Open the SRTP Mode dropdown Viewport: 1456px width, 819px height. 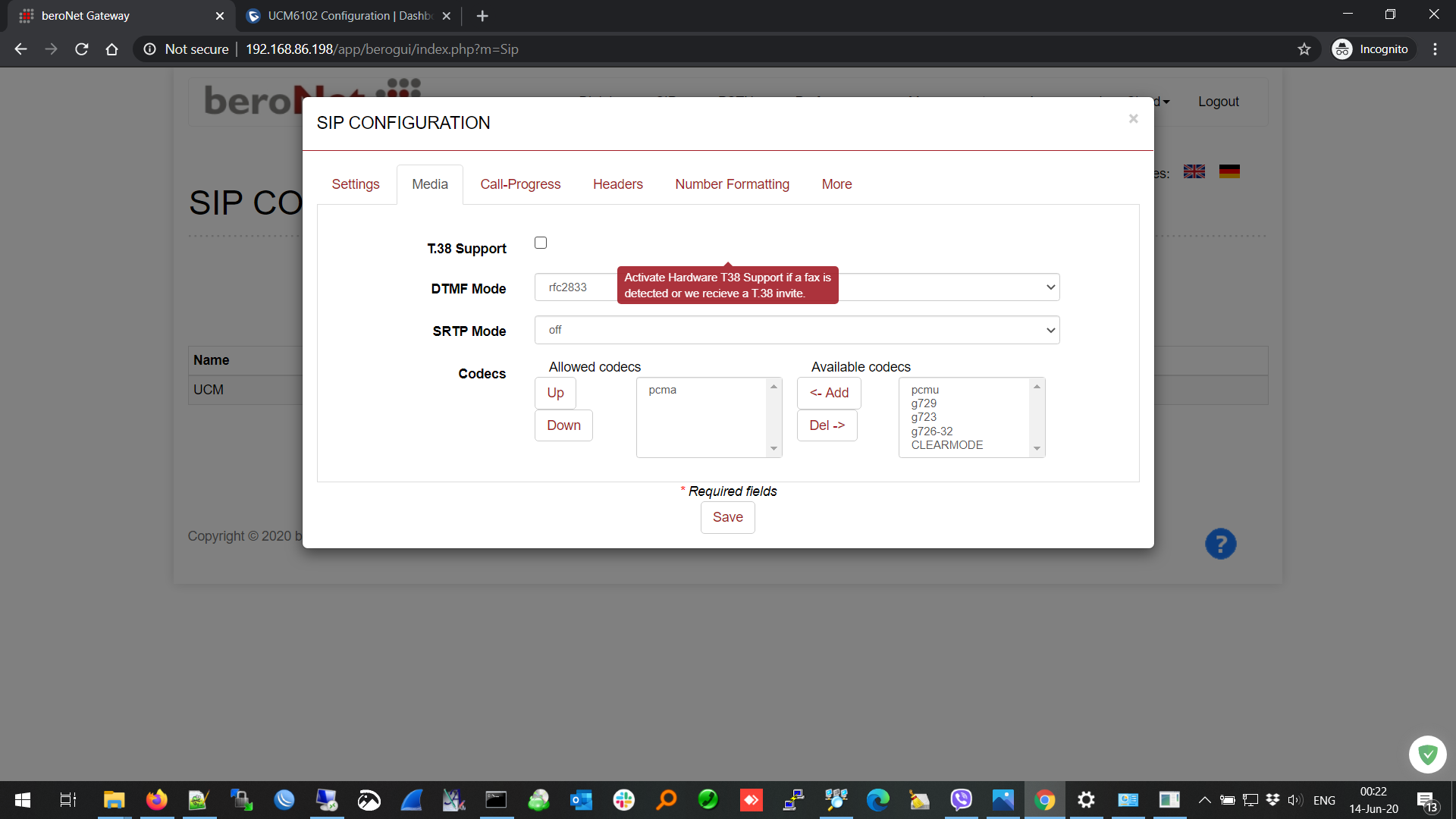coord(796,330)
